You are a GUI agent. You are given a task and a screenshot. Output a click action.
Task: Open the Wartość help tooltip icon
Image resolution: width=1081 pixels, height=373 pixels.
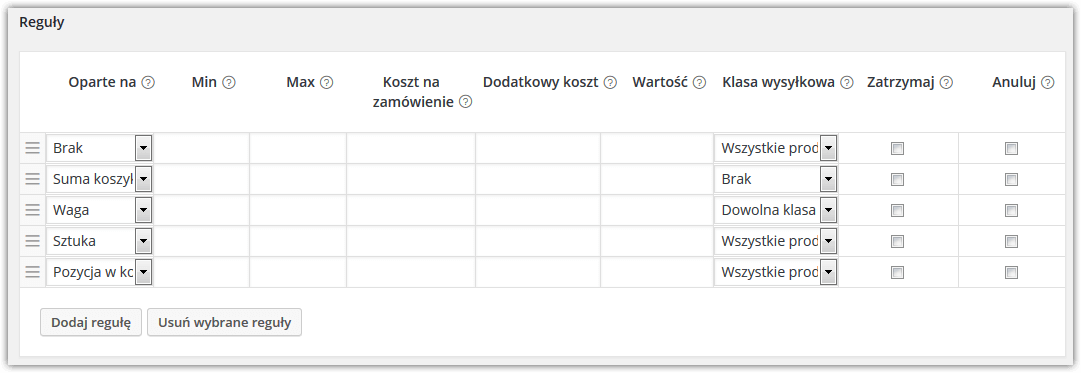point(699,83)
